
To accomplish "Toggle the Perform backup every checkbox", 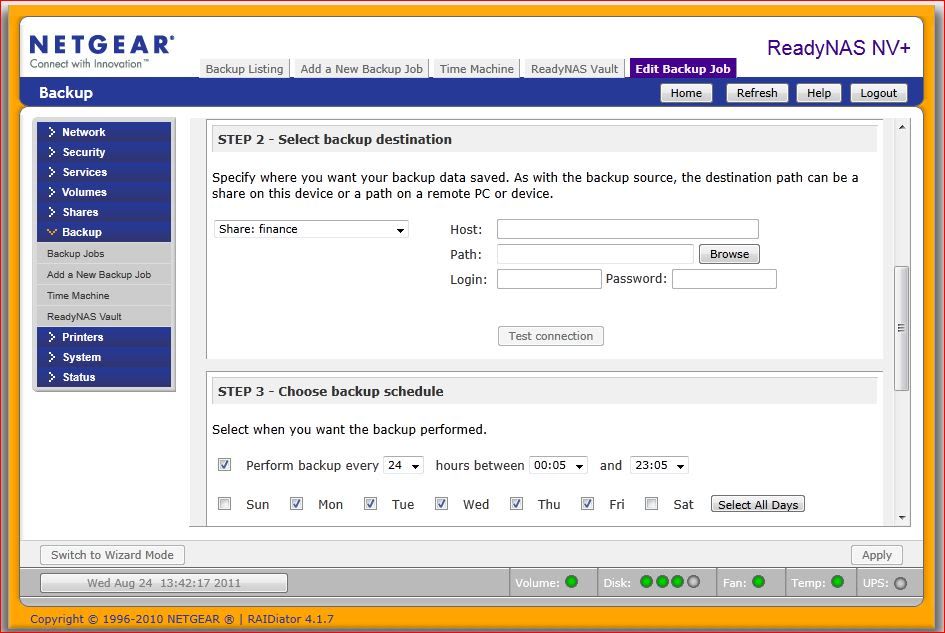I will [x=225, y=465].
